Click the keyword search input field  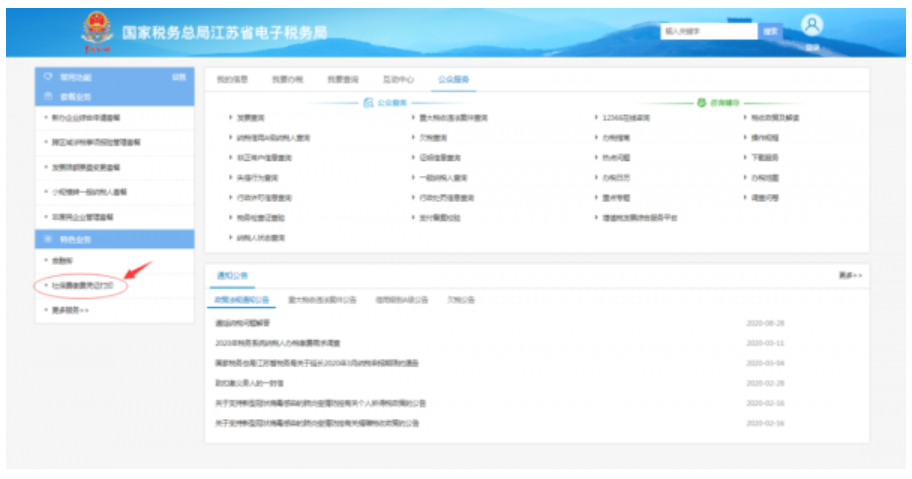click(707, 31)
